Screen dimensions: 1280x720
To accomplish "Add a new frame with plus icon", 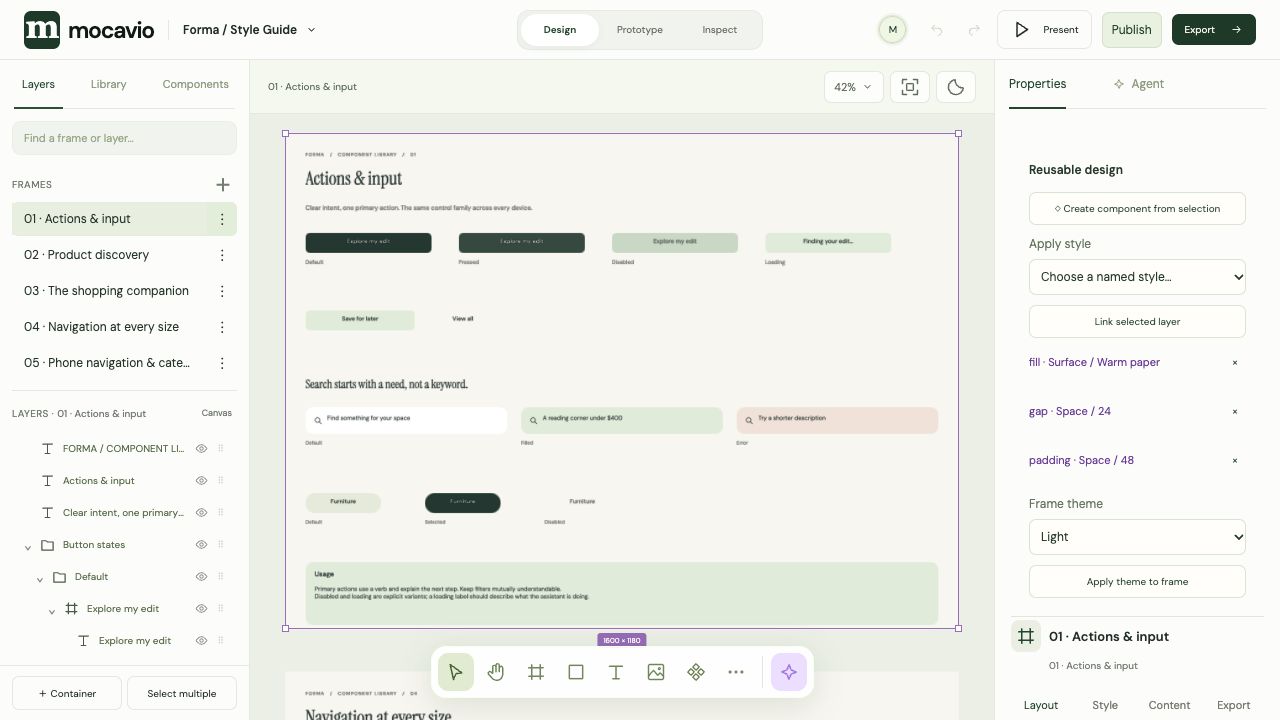I will 223,184.
